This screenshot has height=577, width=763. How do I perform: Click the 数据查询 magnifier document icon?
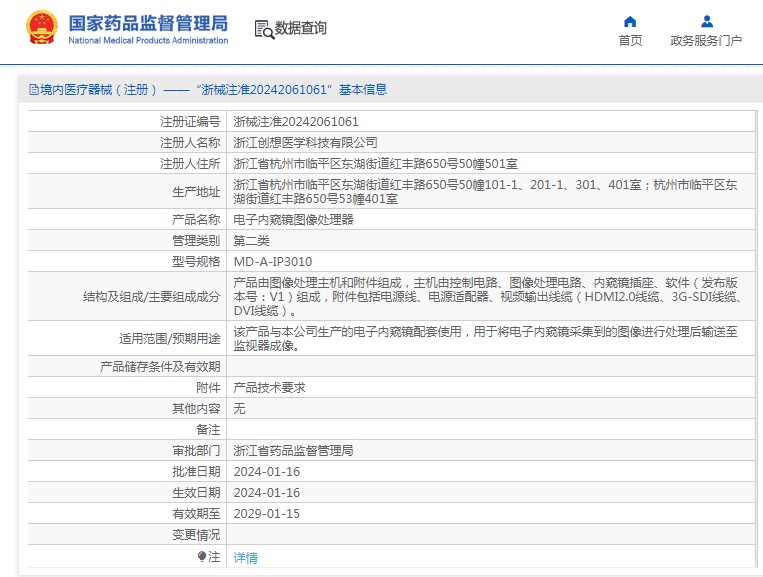(264, 29)
